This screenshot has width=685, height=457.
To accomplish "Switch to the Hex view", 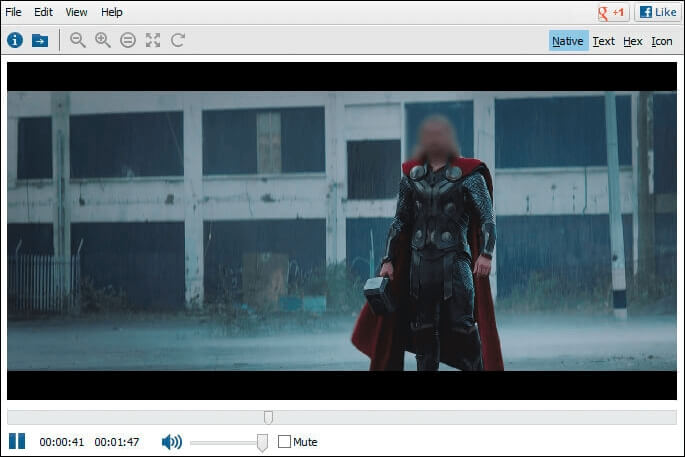I will click(x=633, y=41).
